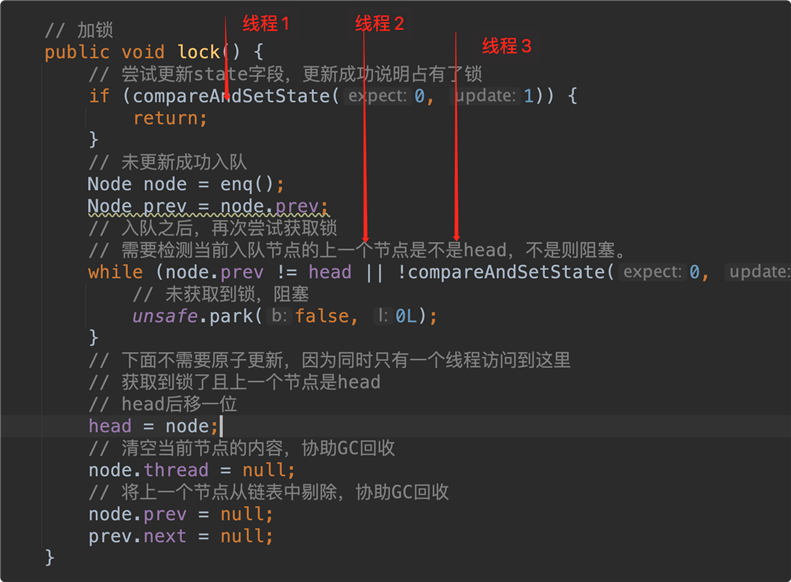Place cursor on head = node line
Viewport: 791px width, 582px height.
tap(153, 426)
